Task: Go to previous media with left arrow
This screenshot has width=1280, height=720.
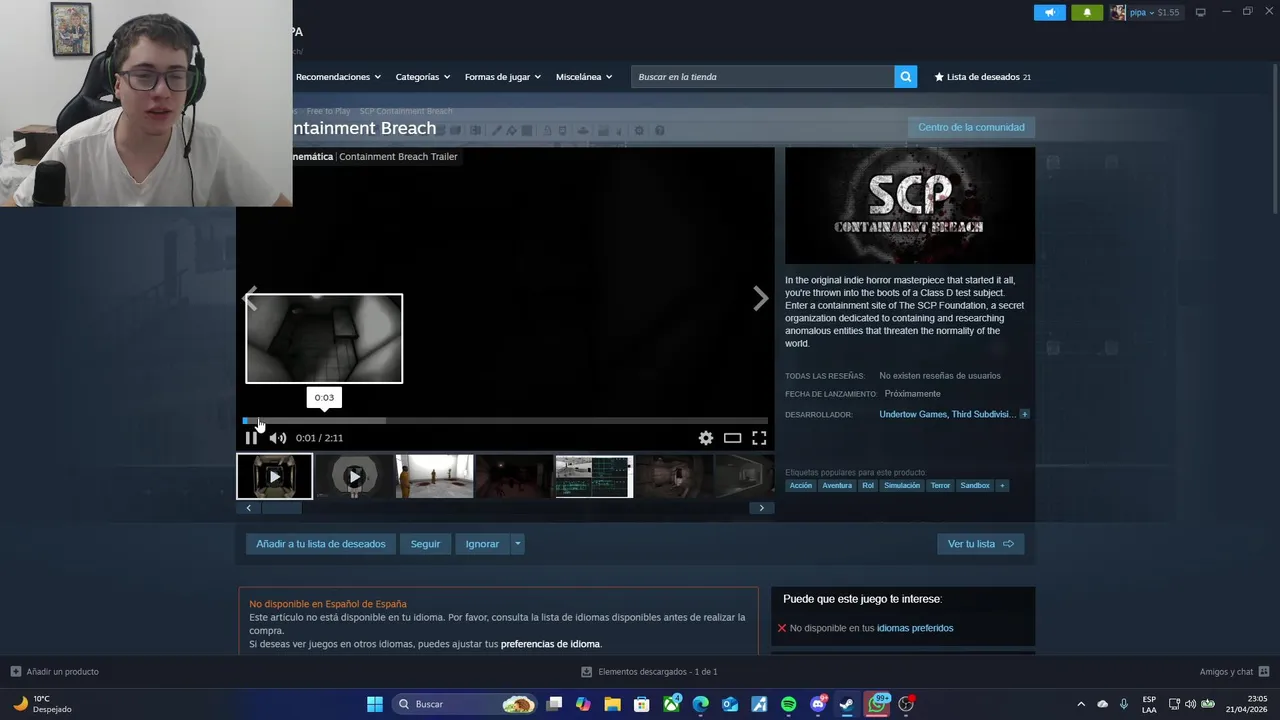Action: click(251, 298)
